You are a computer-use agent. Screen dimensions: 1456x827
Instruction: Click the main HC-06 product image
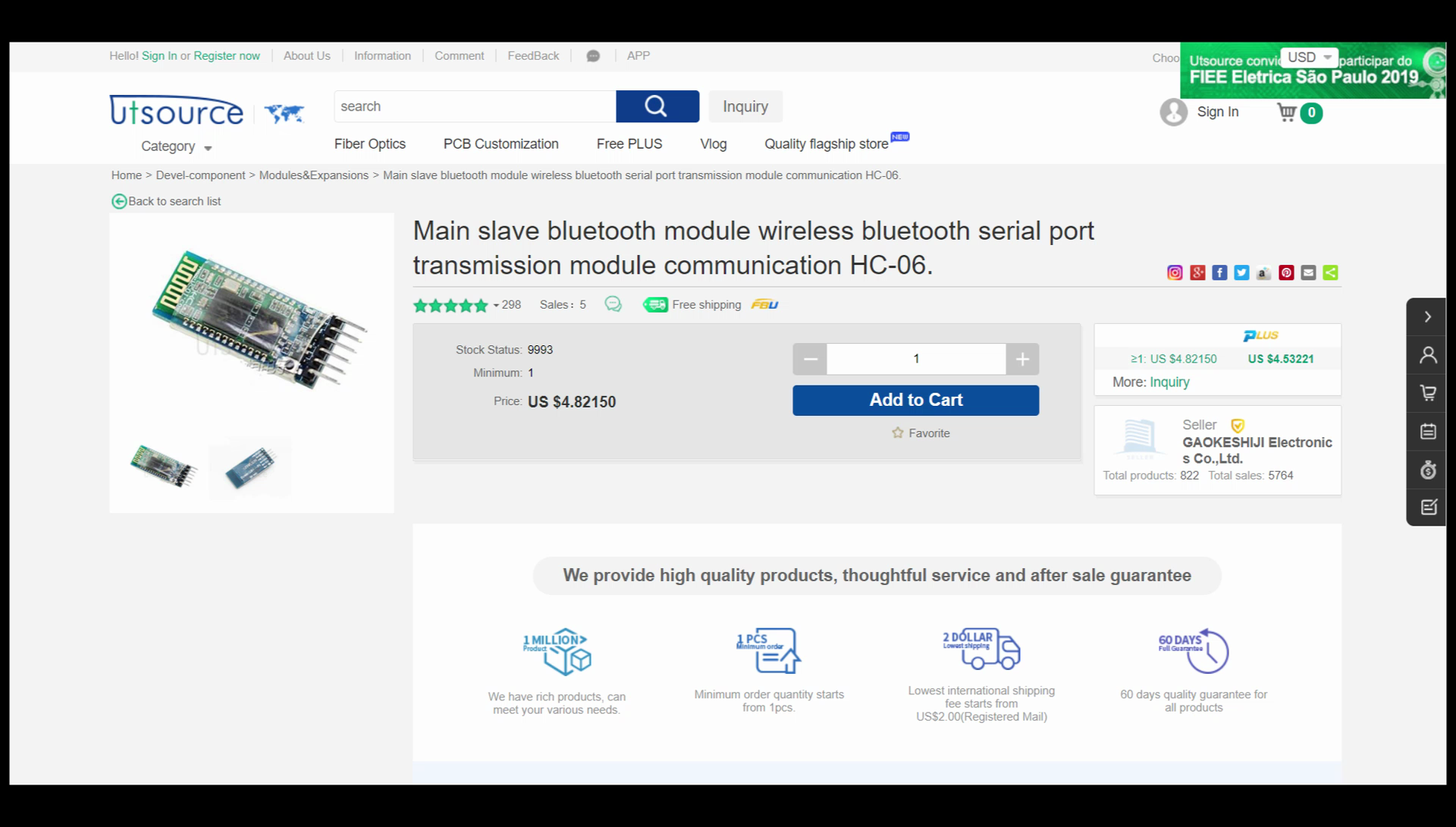pos(258,319)
